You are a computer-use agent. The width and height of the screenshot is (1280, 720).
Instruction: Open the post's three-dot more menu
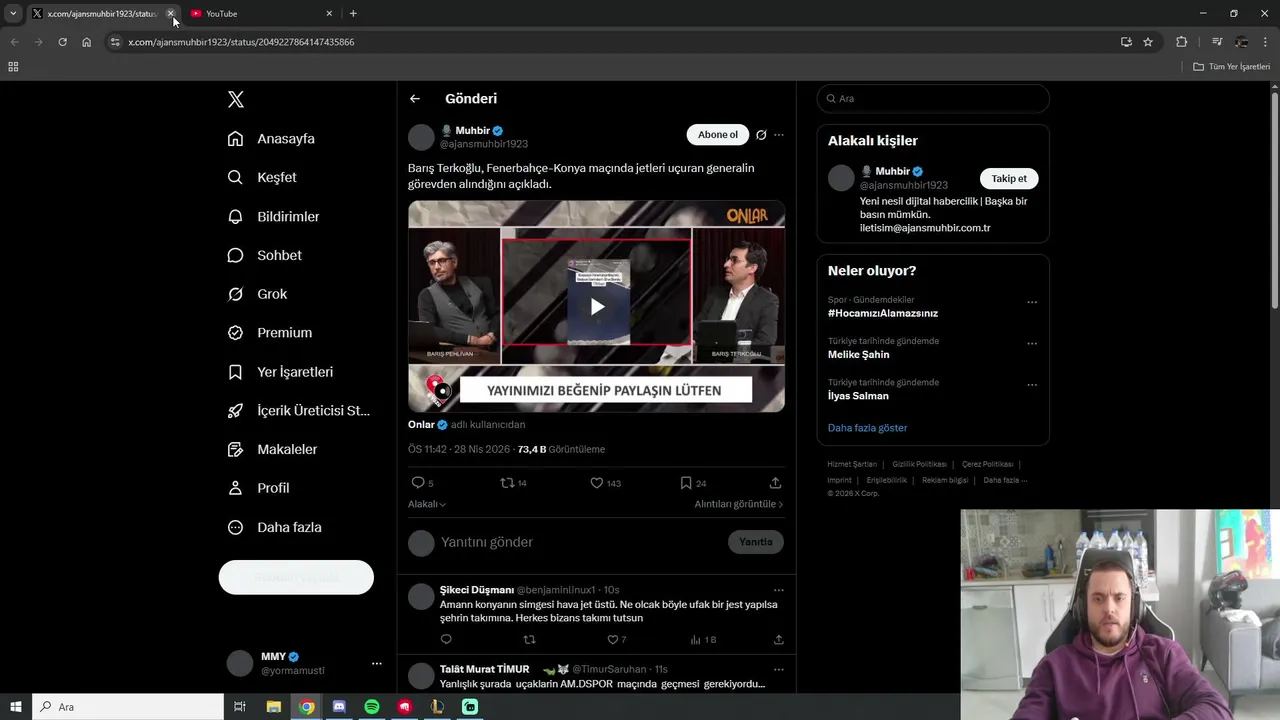point(779,135)
